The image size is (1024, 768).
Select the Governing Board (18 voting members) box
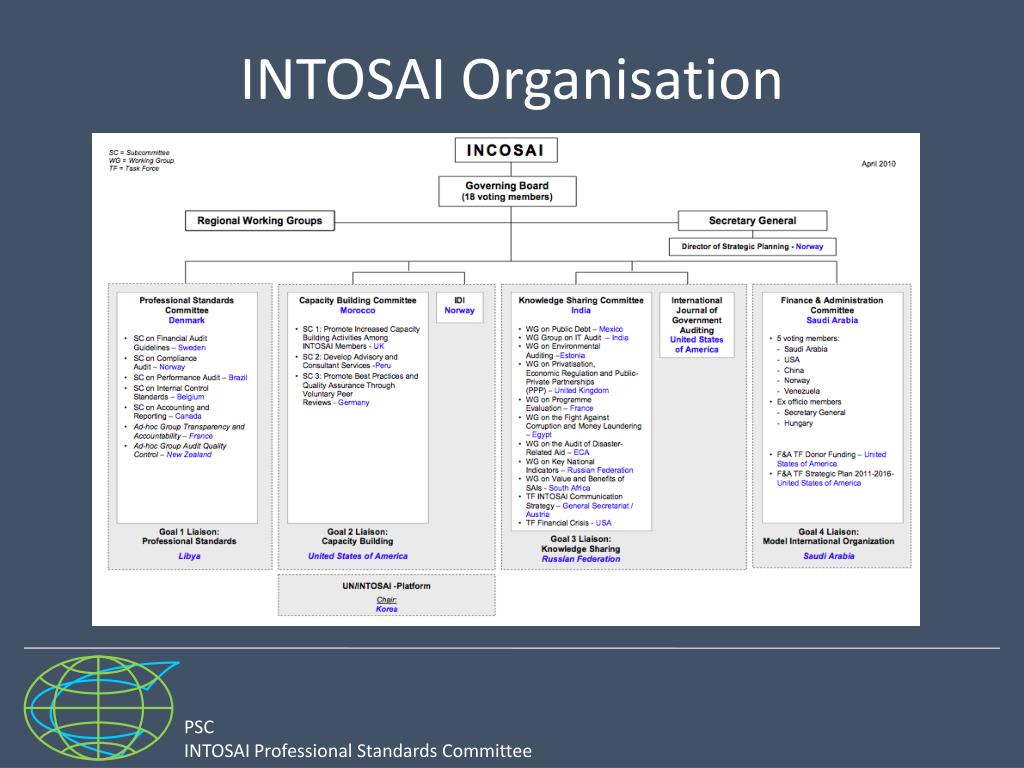(x=507, y=191)
